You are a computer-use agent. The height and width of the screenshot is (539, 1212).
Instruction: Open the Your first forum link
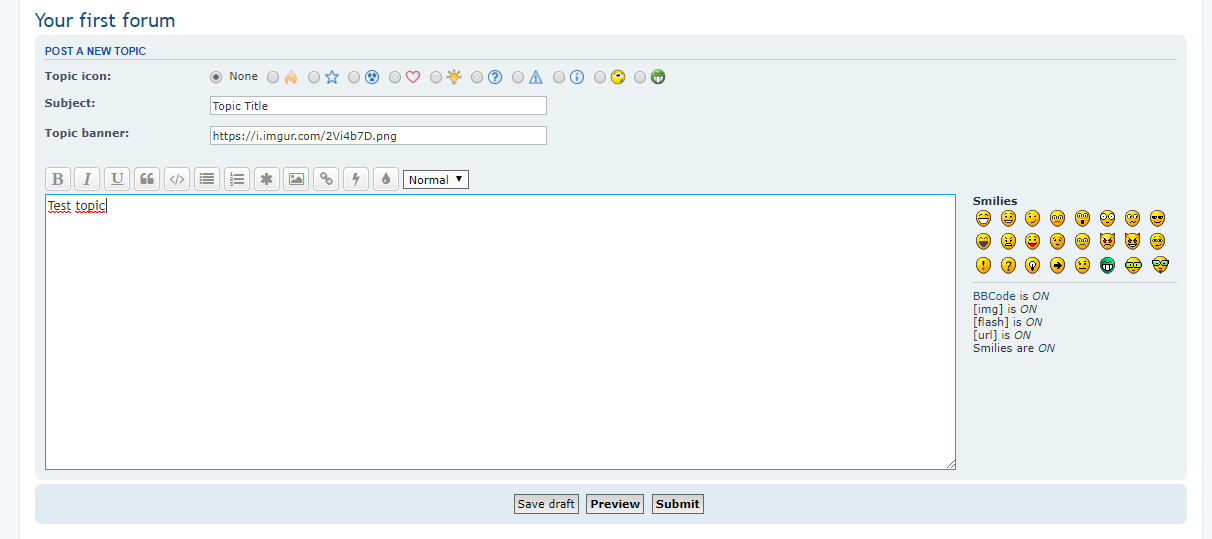(105, 20)
